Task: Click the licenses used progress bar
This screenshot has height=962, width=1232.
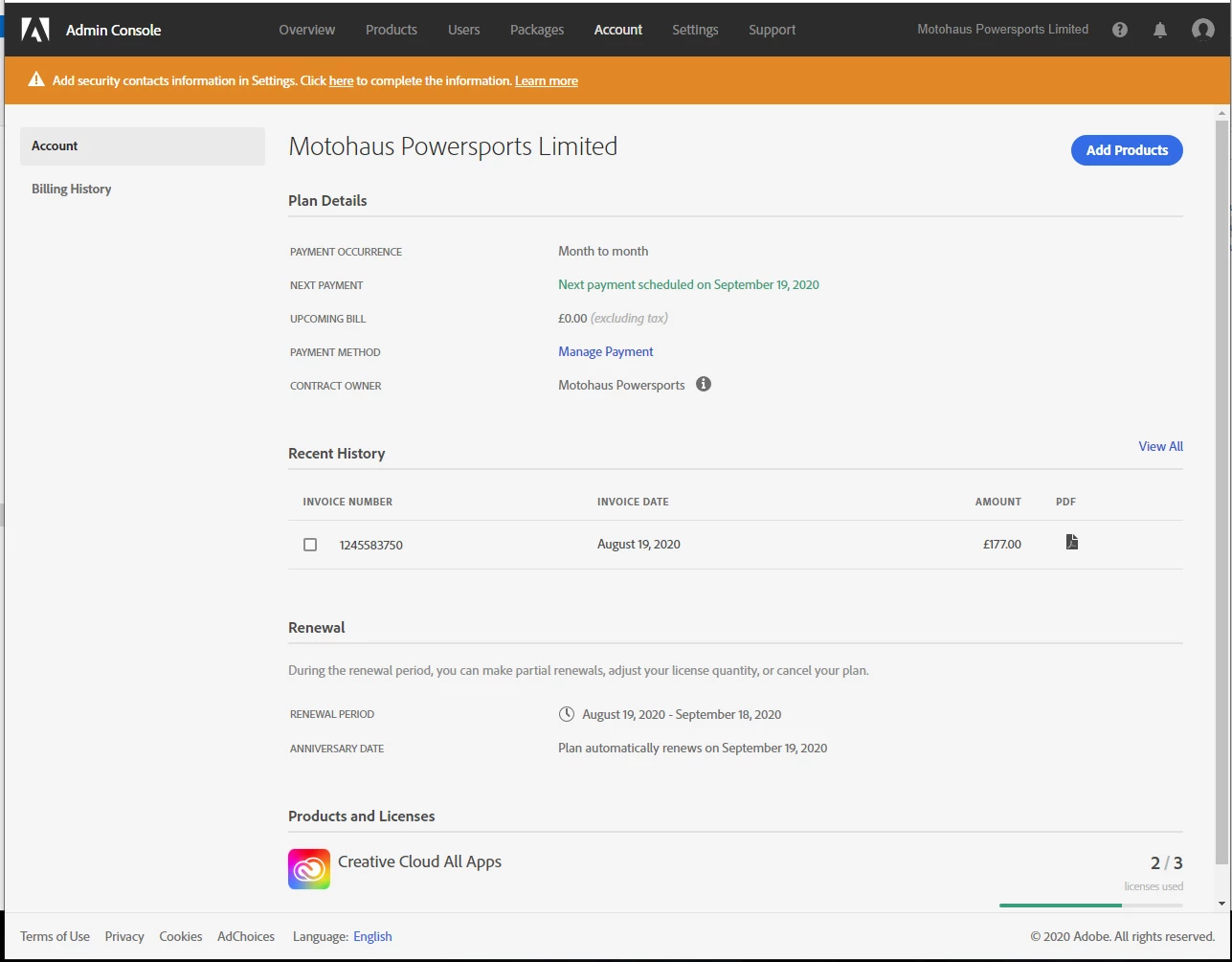Action: [x=1091, y=905]
